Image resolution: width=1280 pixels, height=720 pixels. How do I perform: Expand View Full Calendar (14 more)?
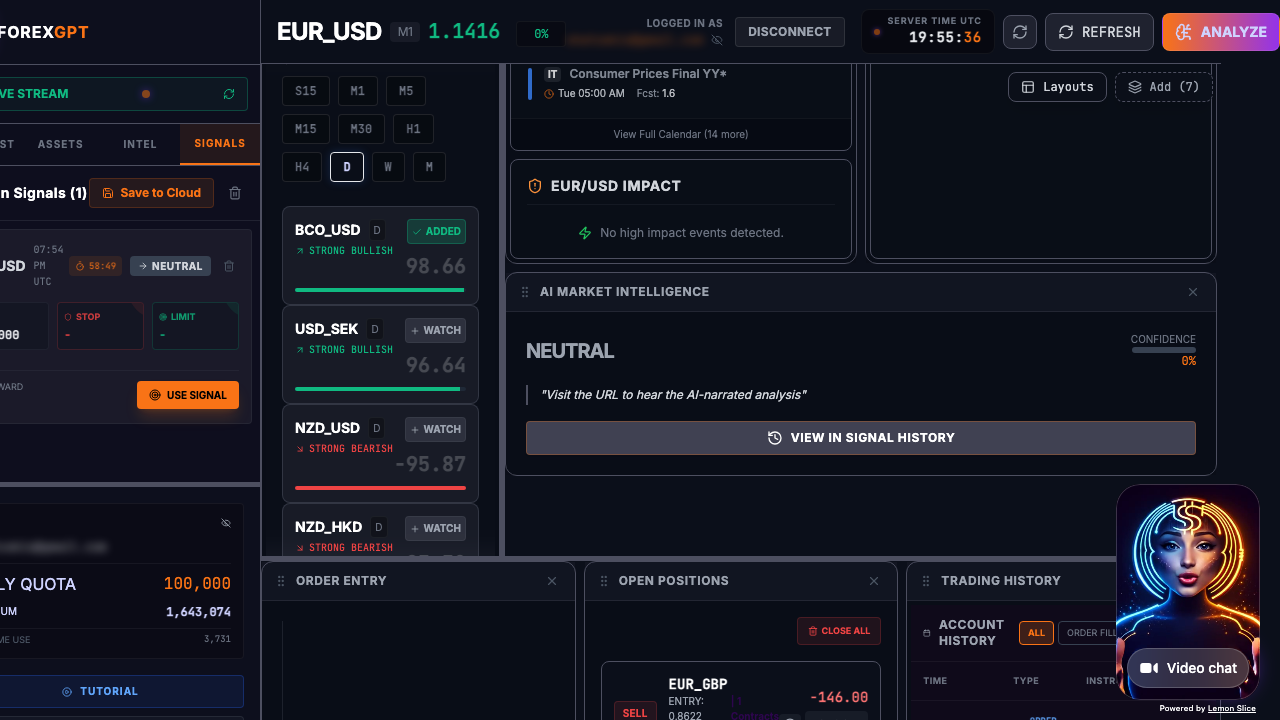coord(680,134)
